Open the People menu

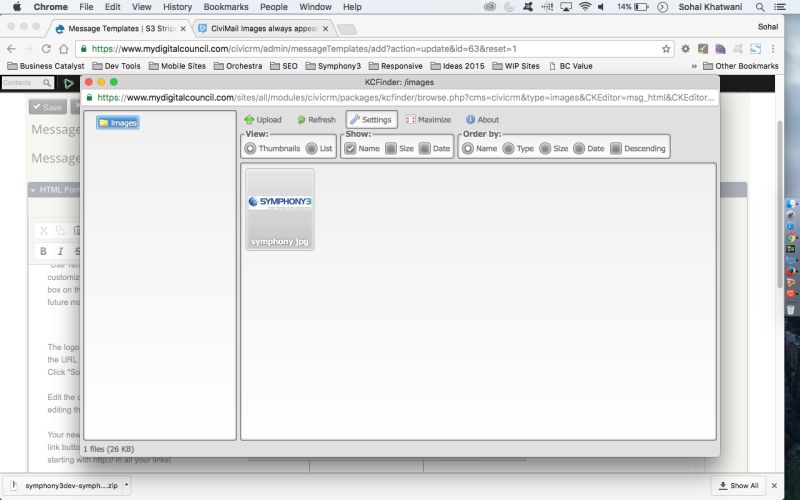pyautogui.click(x=274, y=7)
